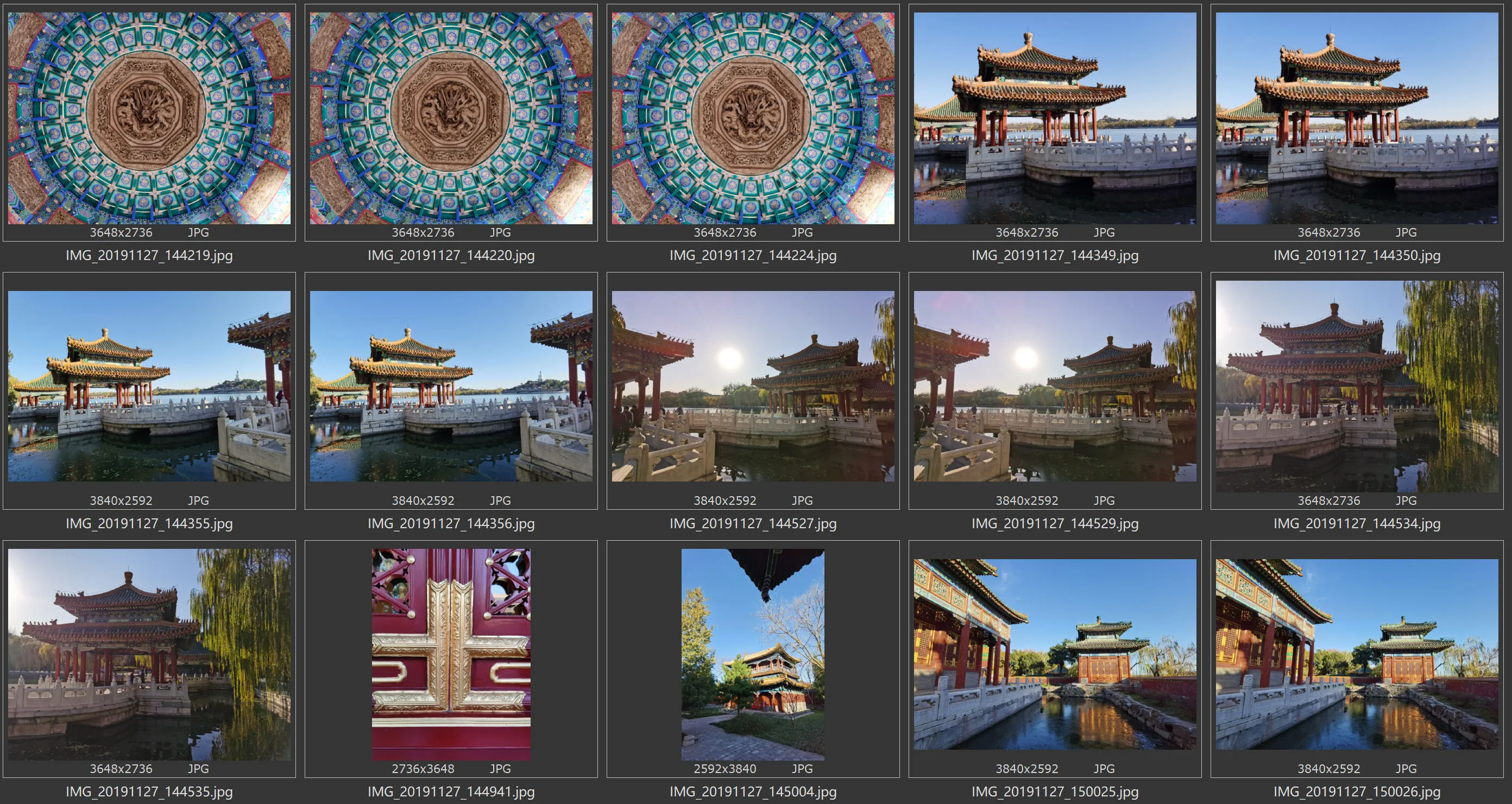The width and height of the screenshot is (1512, 804).
Task: Choose the name IMG_20191127_150025.jpg
Action: [x=1055, y=792]
